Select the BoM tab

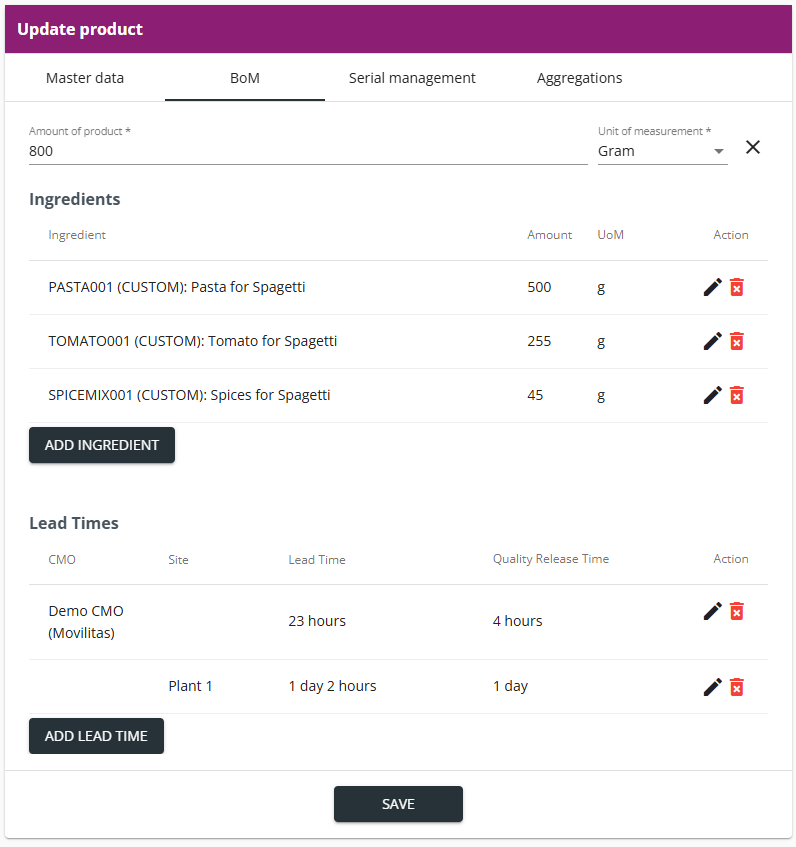coord(245,78)
